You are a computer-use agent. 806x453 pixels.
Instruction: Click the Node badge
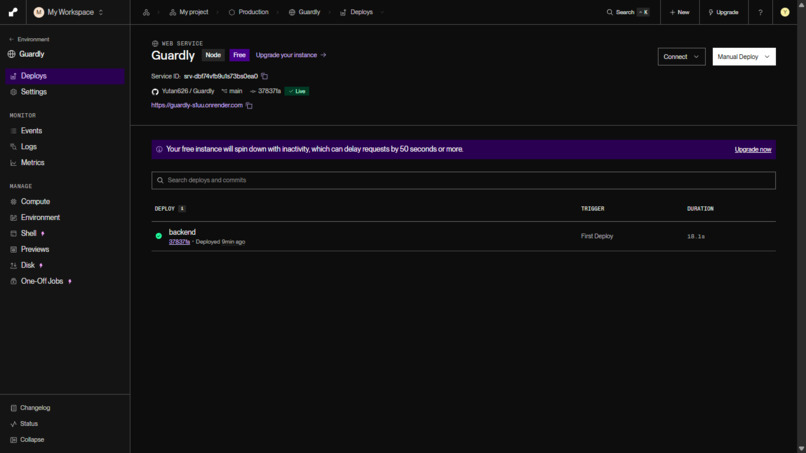coord(213,55)
